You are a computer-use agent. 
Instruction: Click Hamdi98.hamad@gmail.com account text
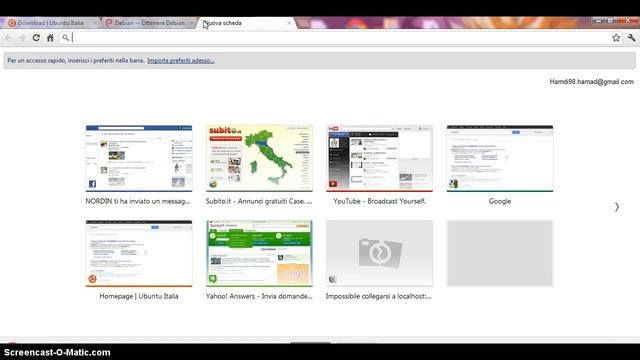tap(591, 82)
